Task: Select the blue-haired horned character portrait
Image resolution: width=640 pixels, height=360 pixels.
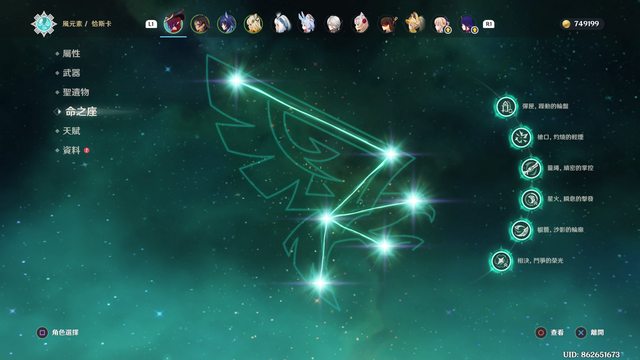Action: (x=227, y=23)
